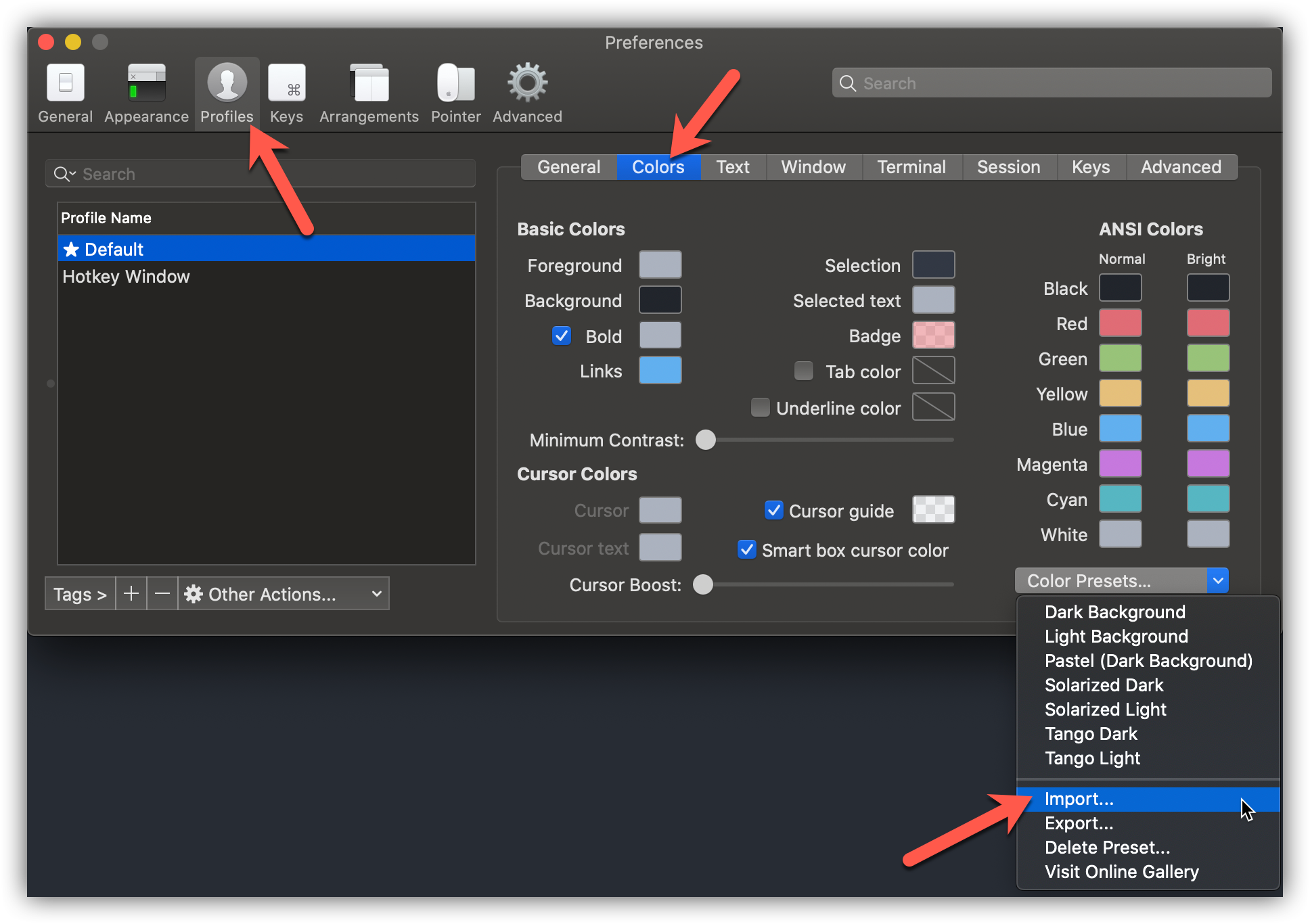Click the Background color swatch
1310x924 pixels.
point(660,300)
